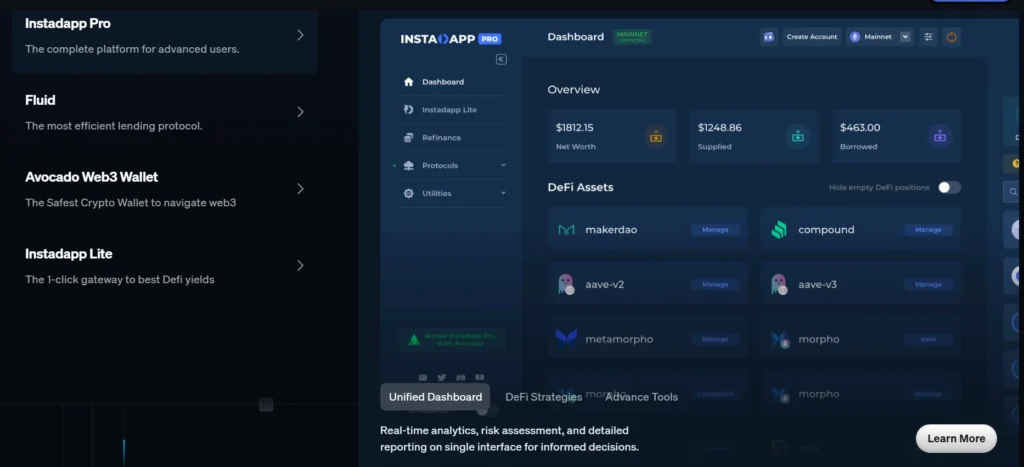Click the makerdao logo icon
Viewport: 1024px width, 467px height.
(x=566, y=230)
